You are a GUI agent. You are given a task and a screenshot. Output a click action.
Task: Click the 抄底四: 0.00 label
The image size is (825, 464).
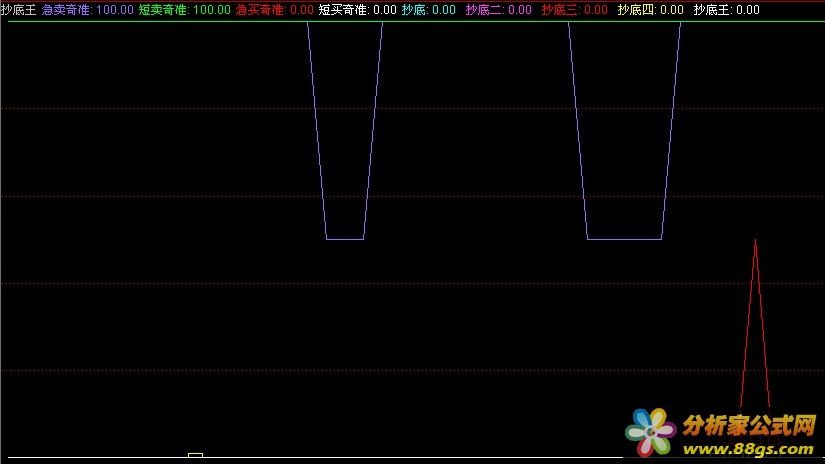(650, 9)
